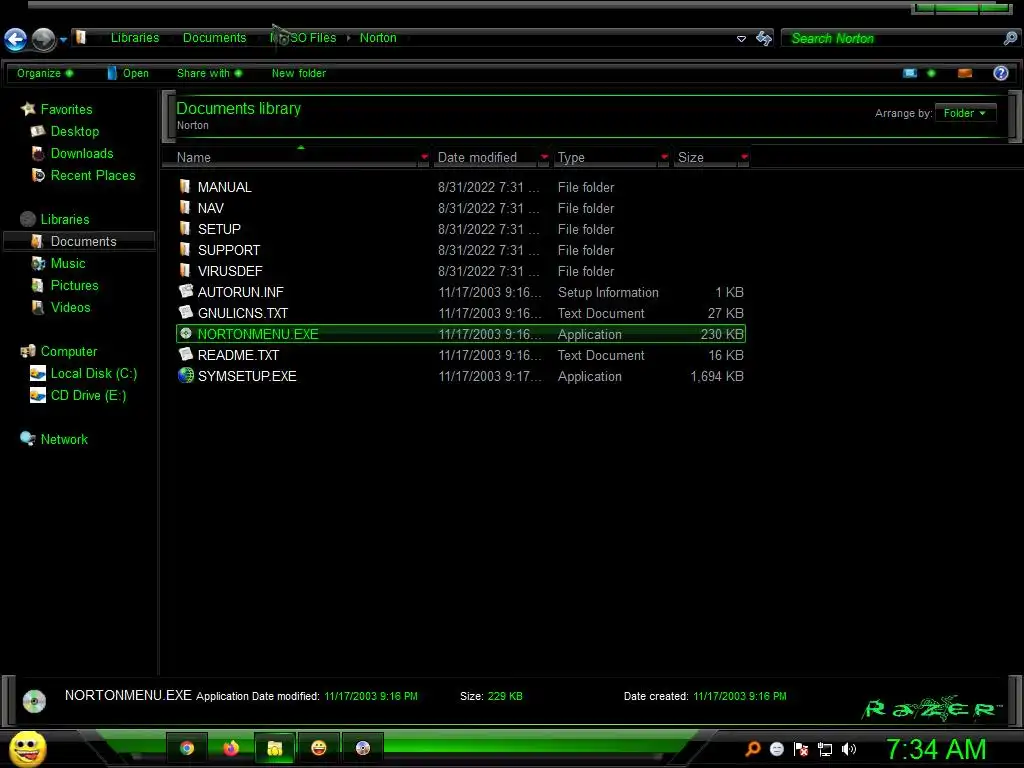The width and height of the screenshot is (1024, 768).
Task: Click the 7:34 AM clock
Action: point(935,749)
